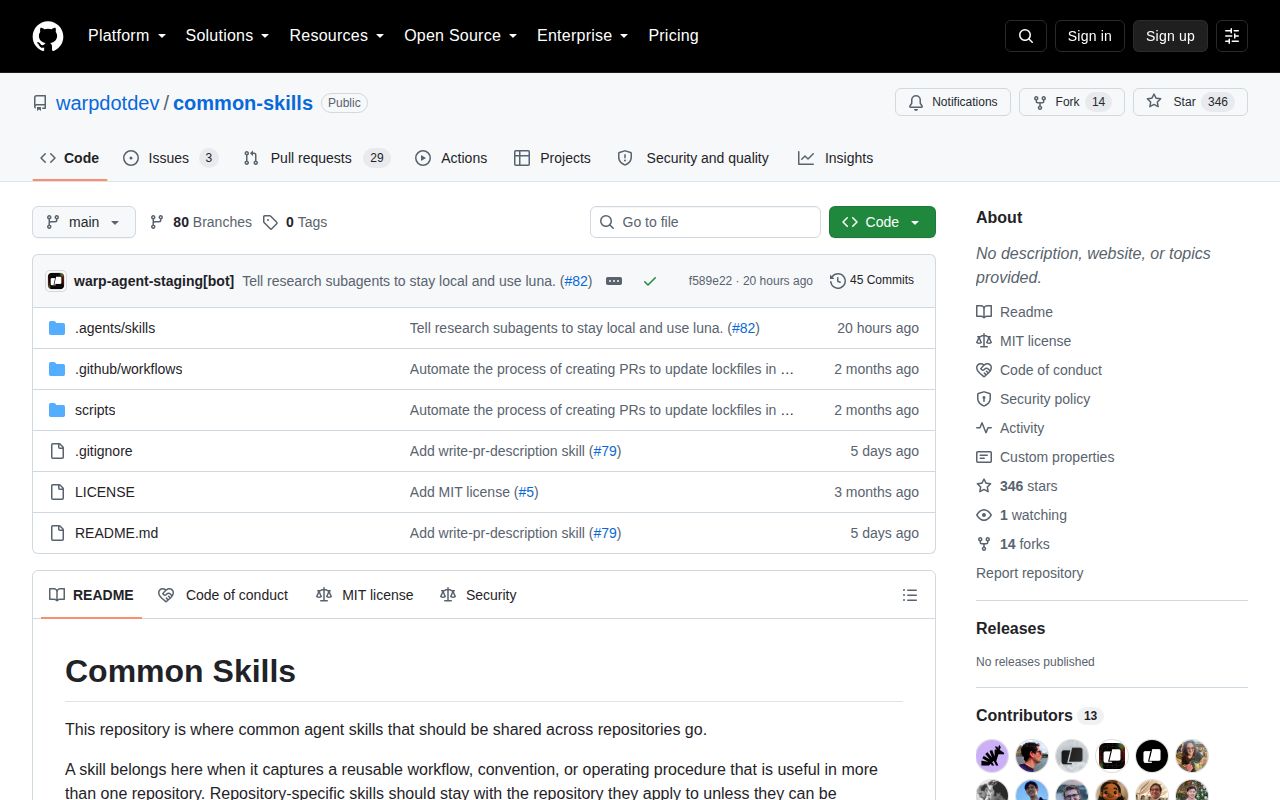Open the Open Source menu dropdown
Image resolution: width=1280 pixels, height=800 pixels.
tap(460, 36)
